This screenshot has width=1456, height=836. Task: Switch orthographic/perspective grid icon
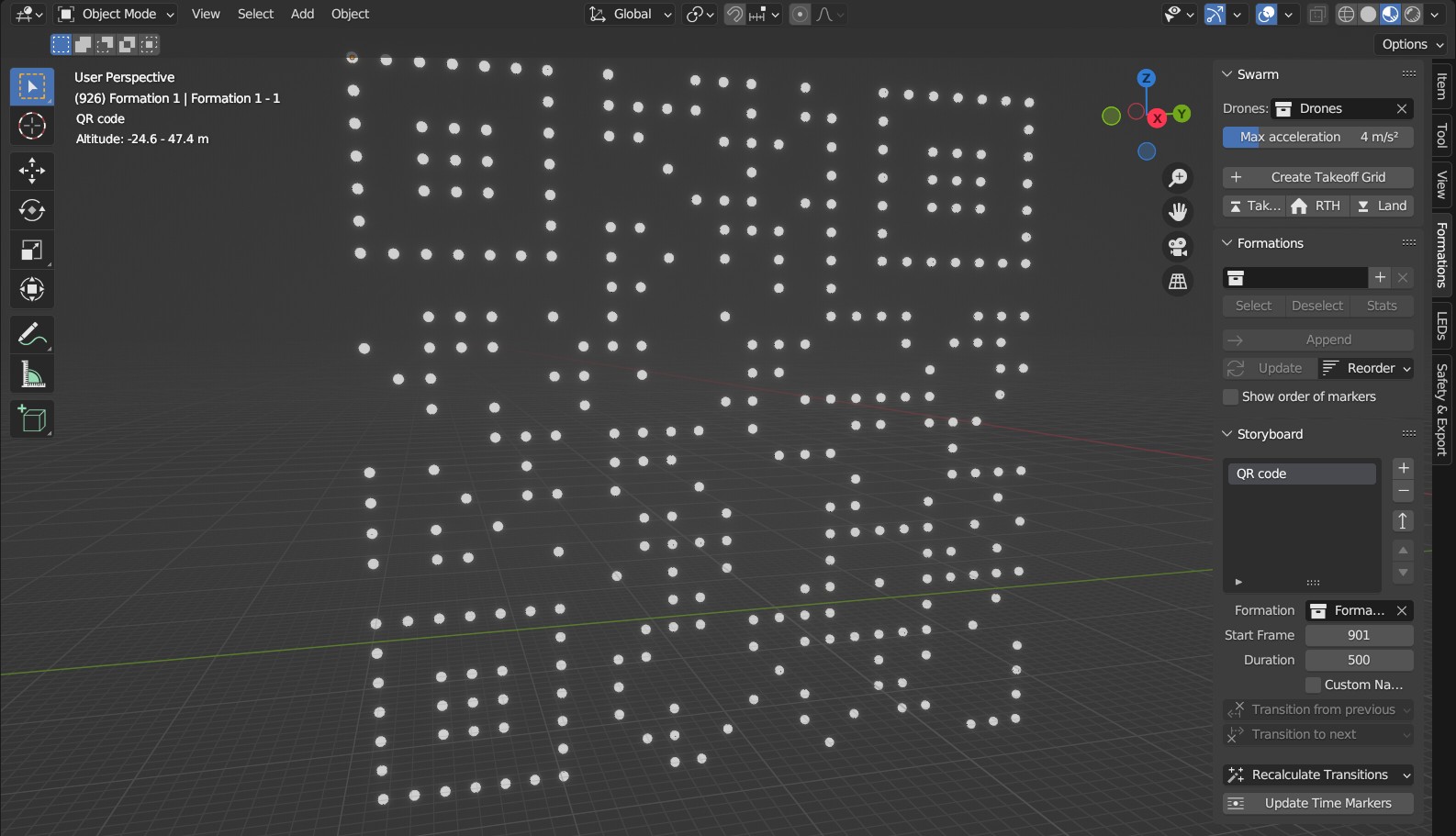click(1178, 282)
